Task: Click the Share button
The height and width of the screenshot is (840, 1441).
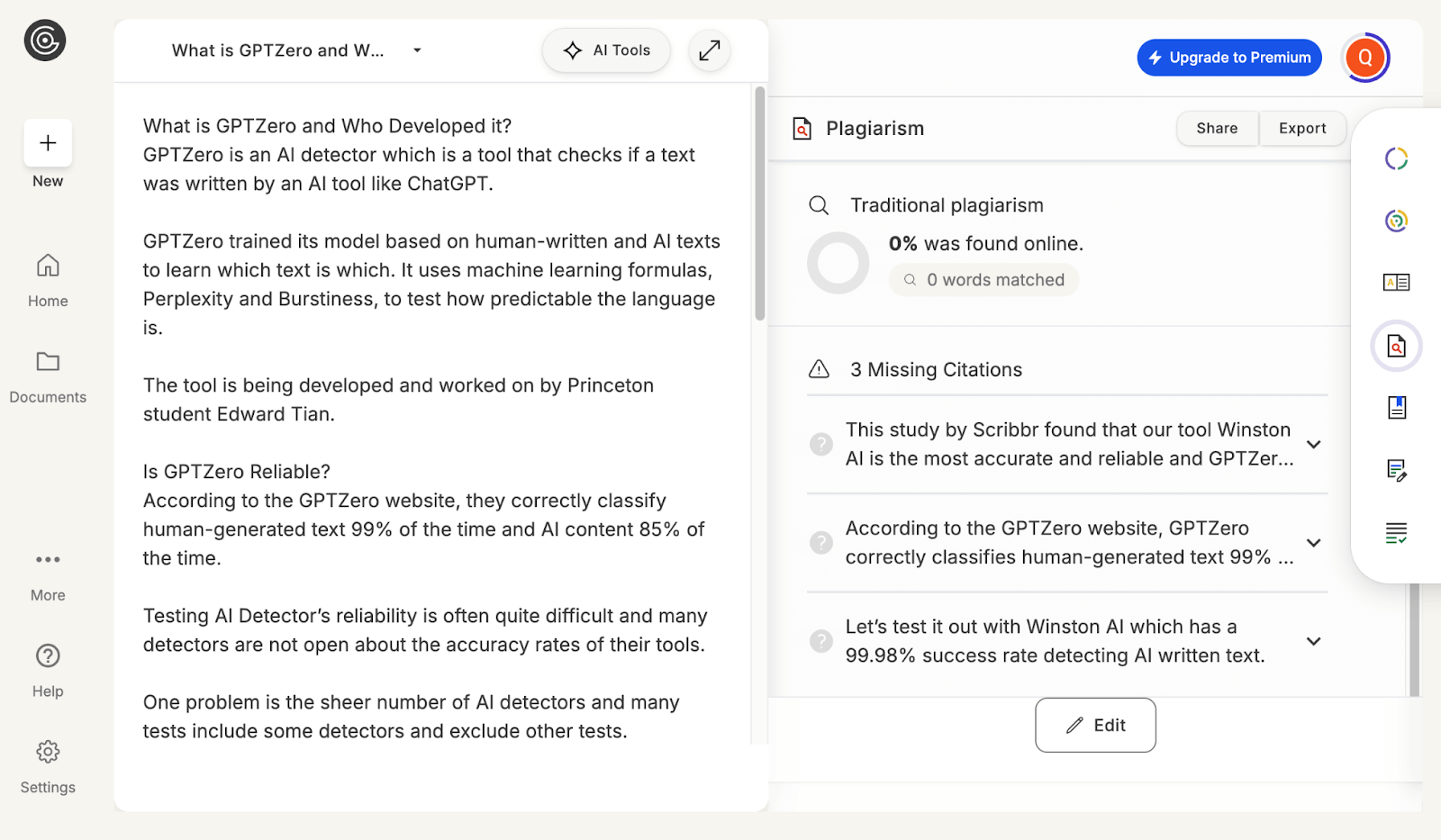Action: pyautogui.click(x=1217, y=128)
